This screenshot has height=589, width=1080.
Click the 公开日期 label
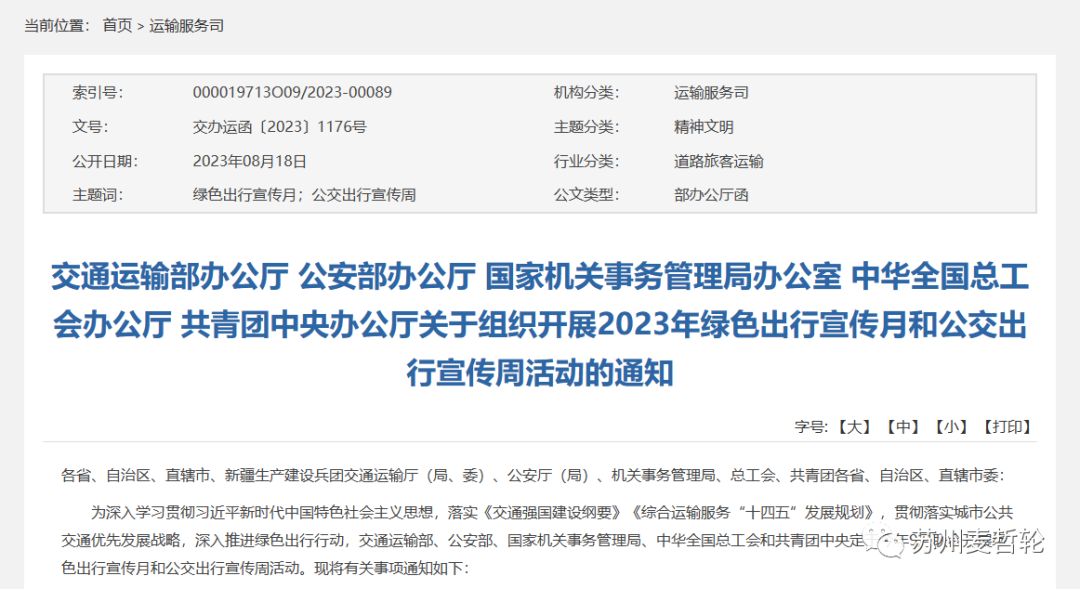point(105,161)
